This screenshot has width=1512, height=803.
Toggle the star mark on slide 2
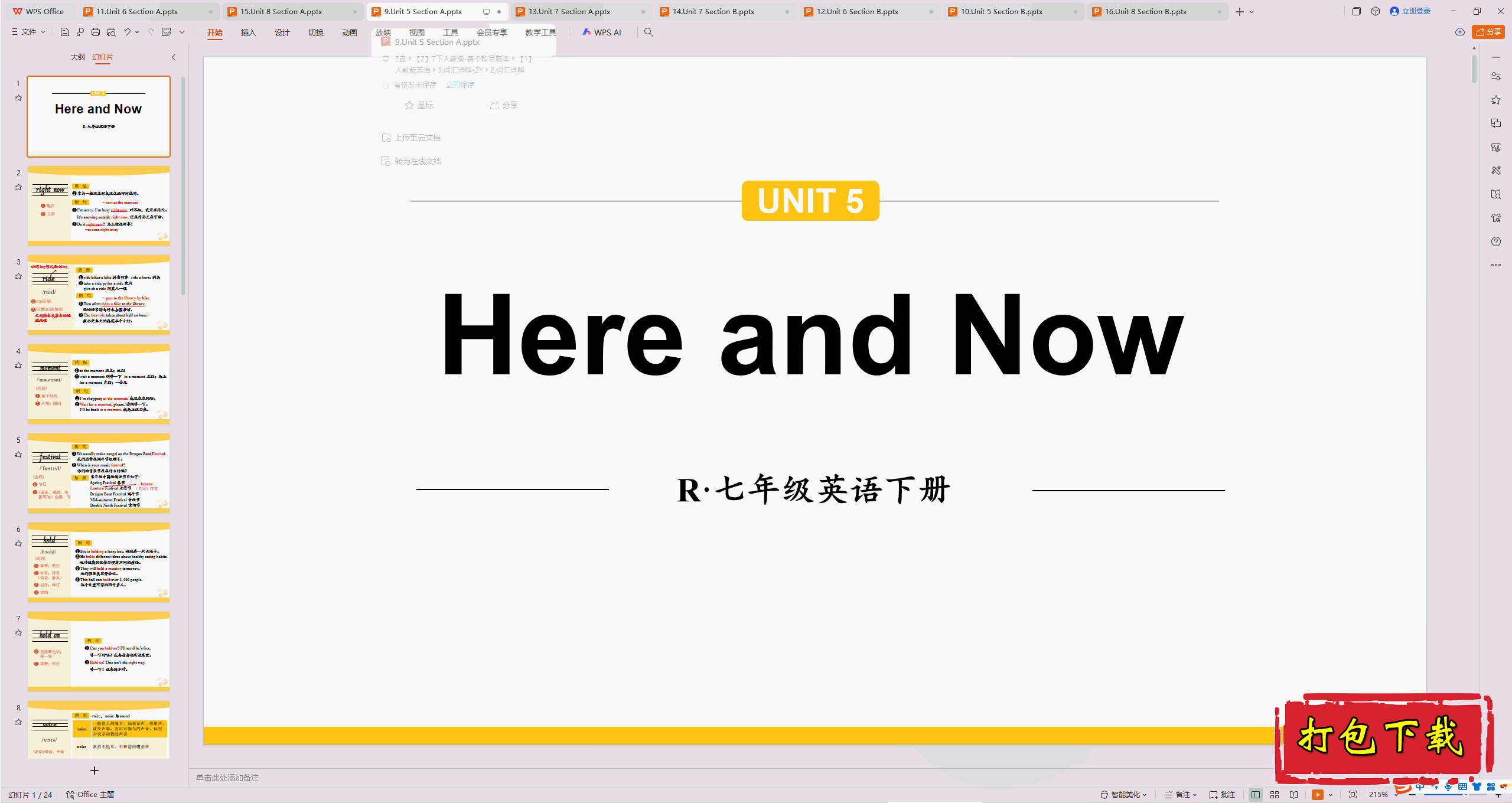18,187
